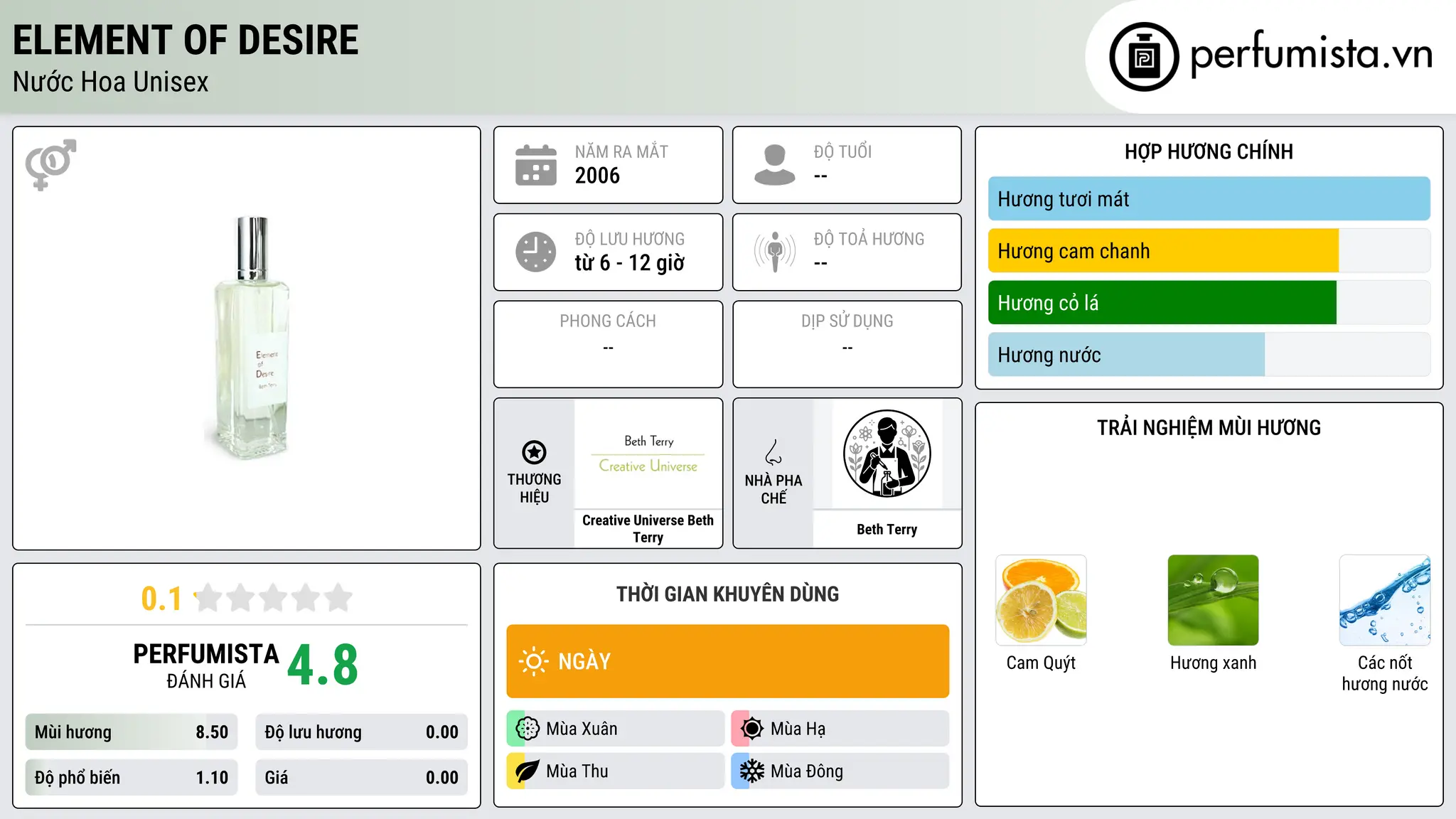Screen dimensions: 1456x819
Task: Click the PERFUMISTA ĐÁNH GIÁ label
Action: pos(206,666)
